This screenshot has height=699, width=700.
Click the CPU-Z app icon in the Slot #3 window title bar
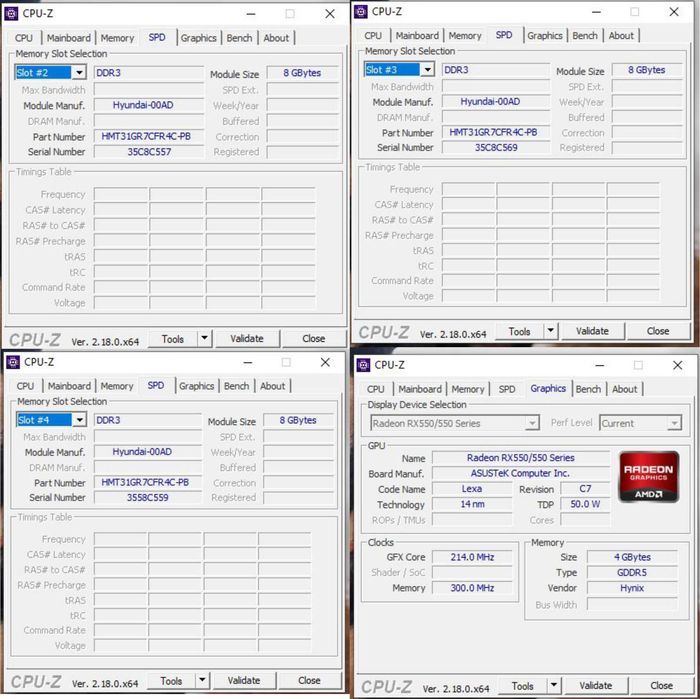pos(361,12)
